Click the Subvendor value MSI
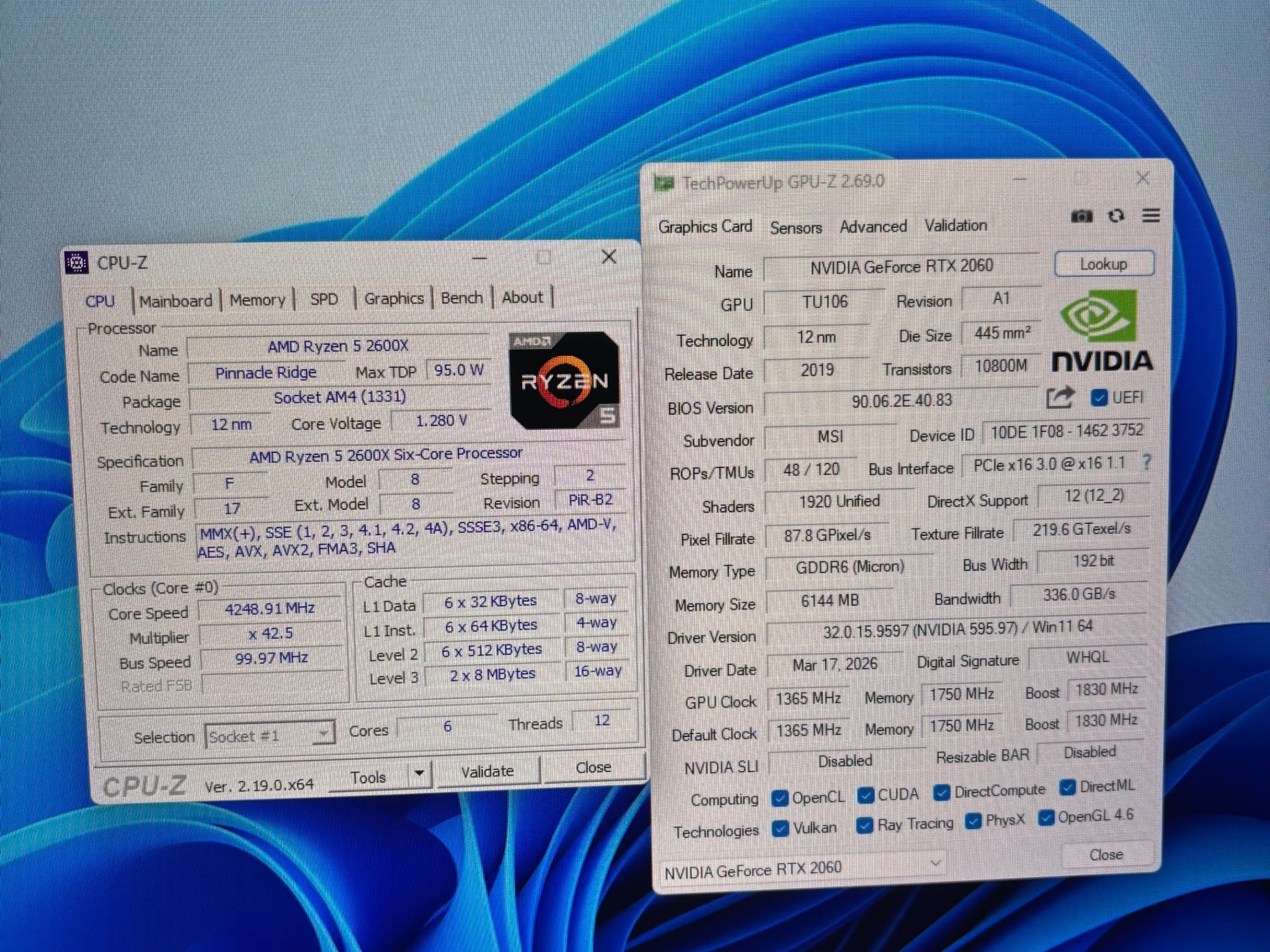The image size is (1270, 952). (x=830, y=436)
